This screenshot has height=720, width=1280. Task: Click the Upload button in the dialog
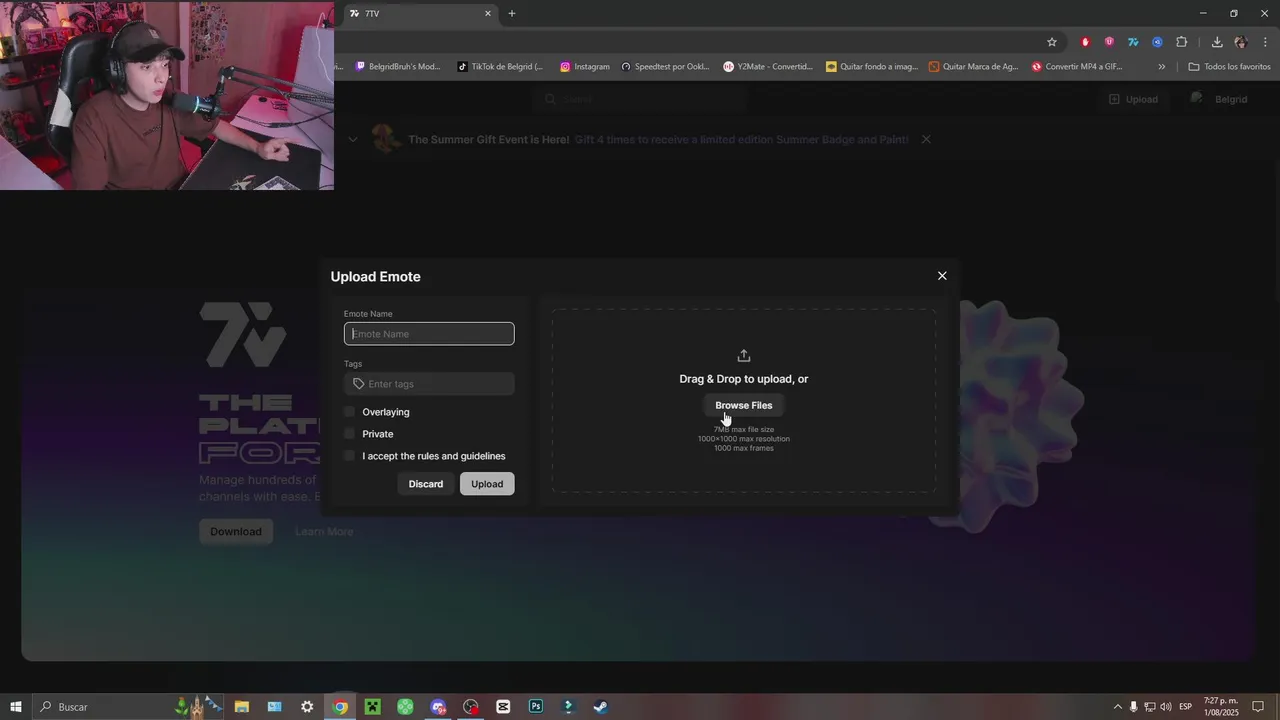pyautogui.click(x=487, y=484)
